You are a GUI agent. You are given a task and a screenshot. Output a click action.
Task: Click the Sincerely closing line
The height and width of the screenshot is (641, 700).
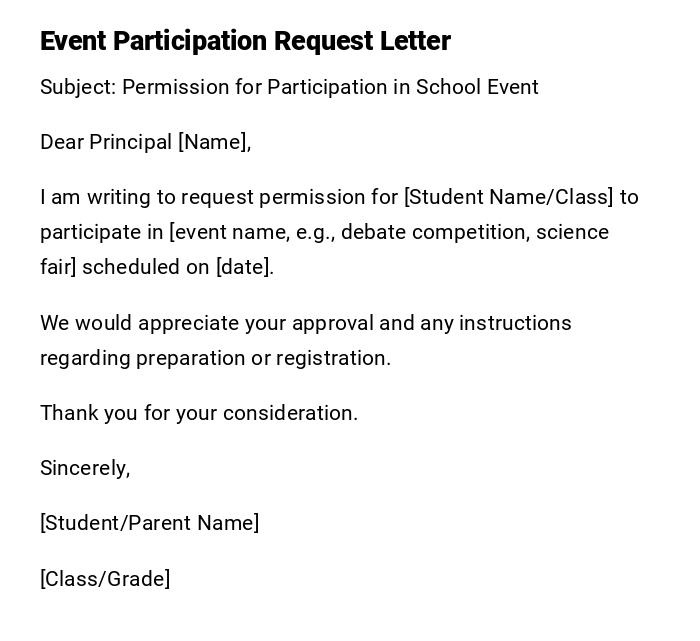point(85,468)
